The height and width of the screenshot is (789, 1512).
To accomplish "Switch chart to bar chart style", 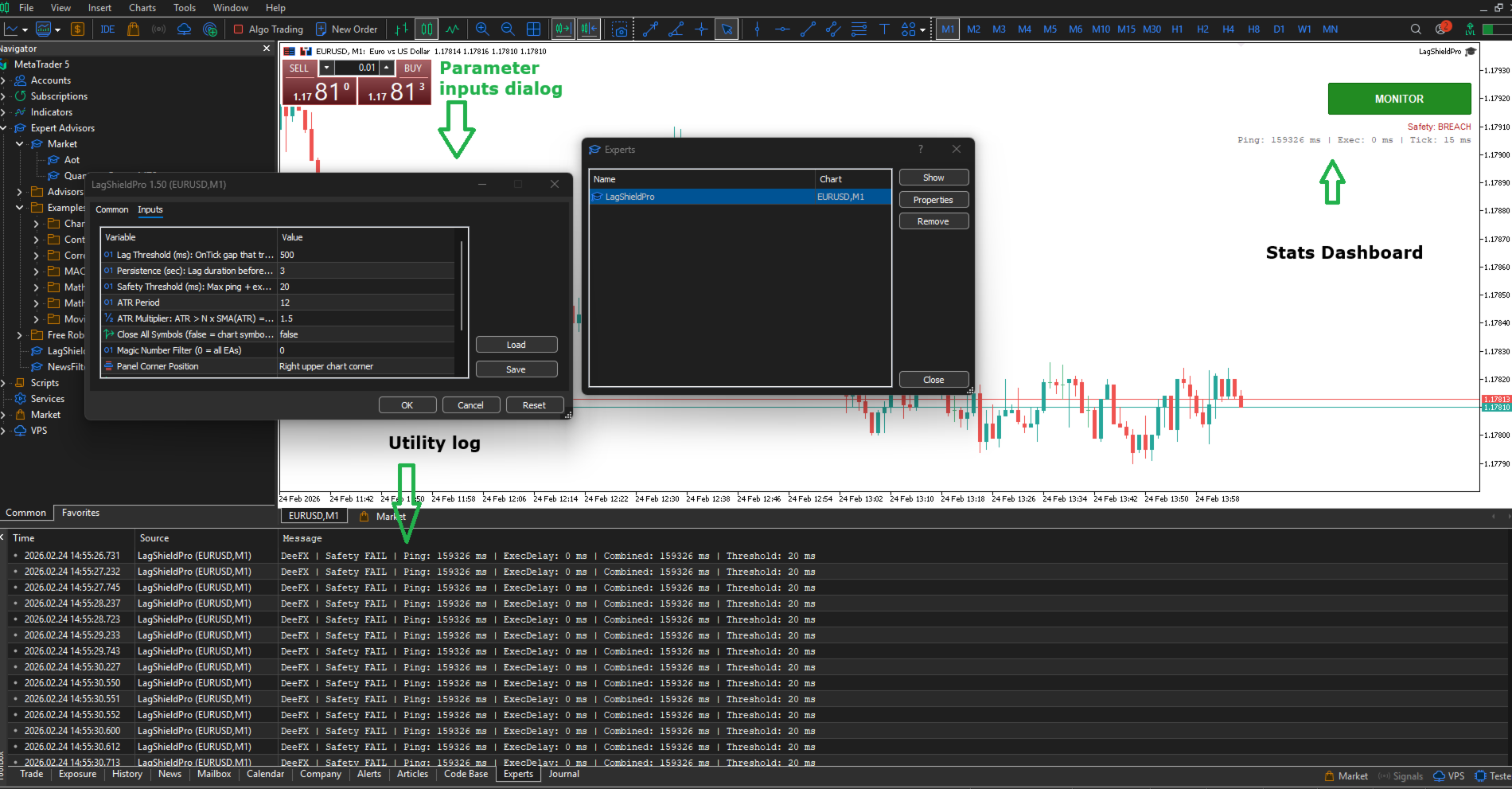I will pos(401,29).
